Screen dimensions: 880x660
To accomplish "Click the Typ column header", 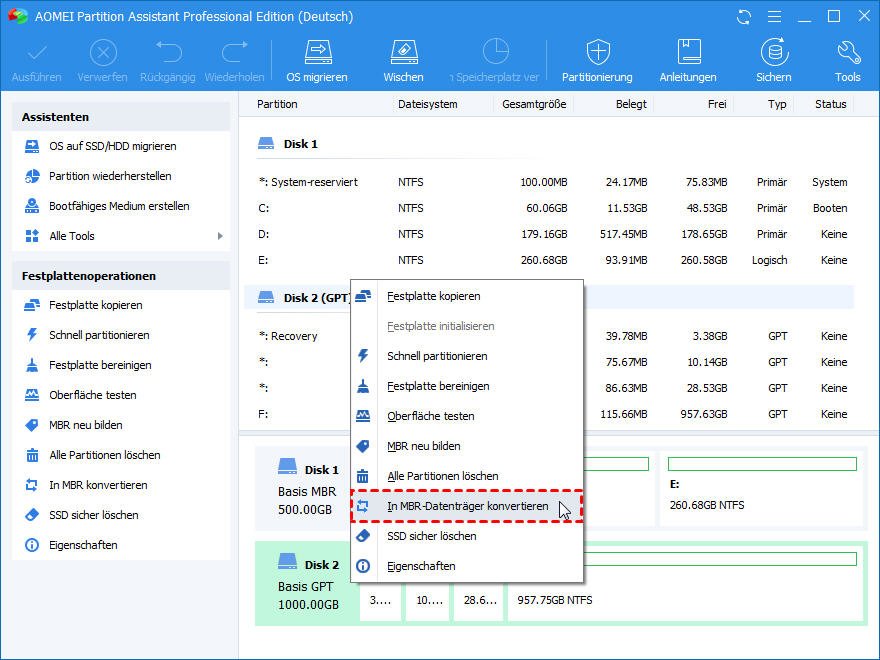I will point(777,104).
